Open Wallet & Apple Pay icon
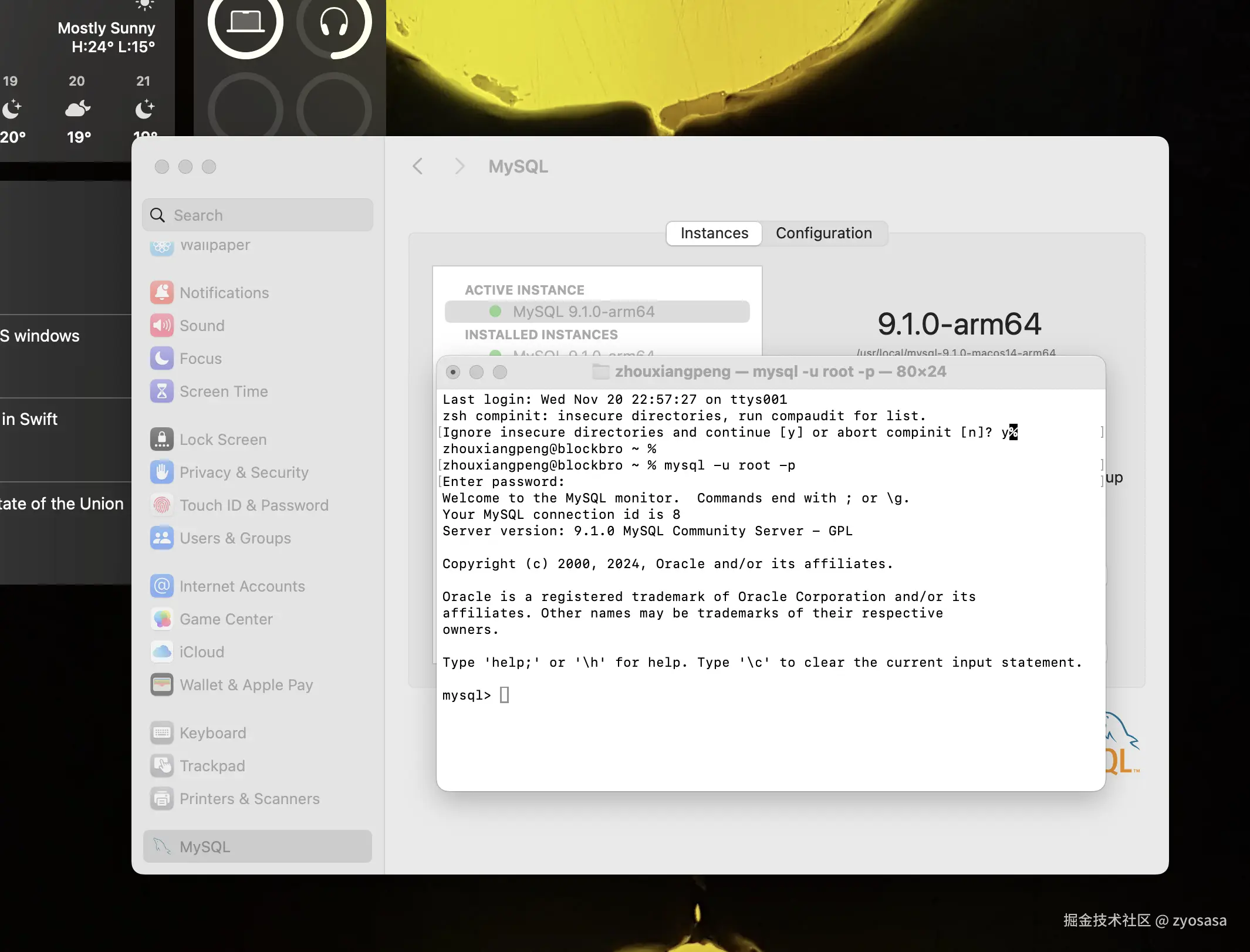 [x=162, y=684]
